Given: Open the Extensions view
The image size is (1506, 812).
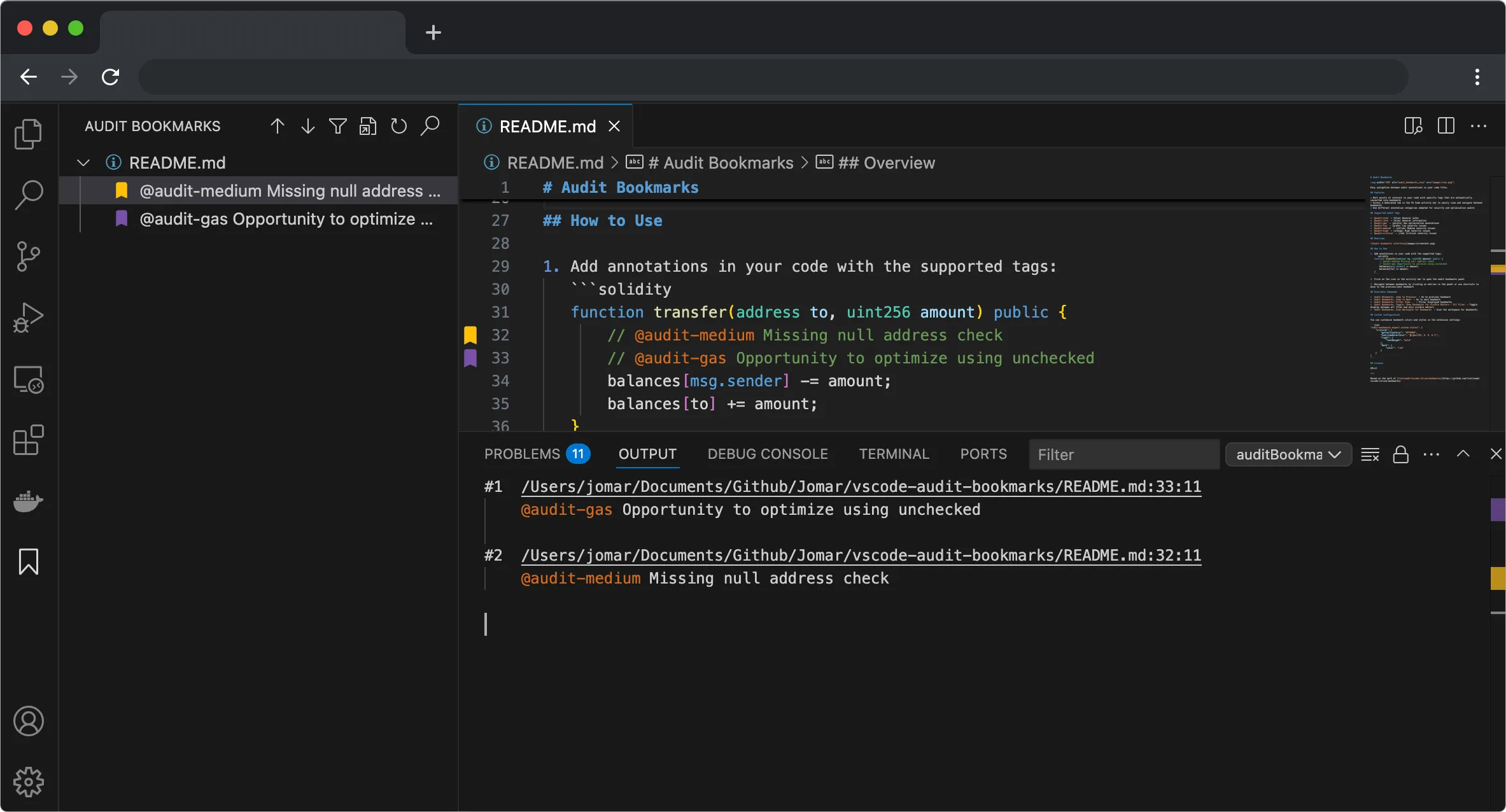Looking at the screenshot, I should 28,439.
